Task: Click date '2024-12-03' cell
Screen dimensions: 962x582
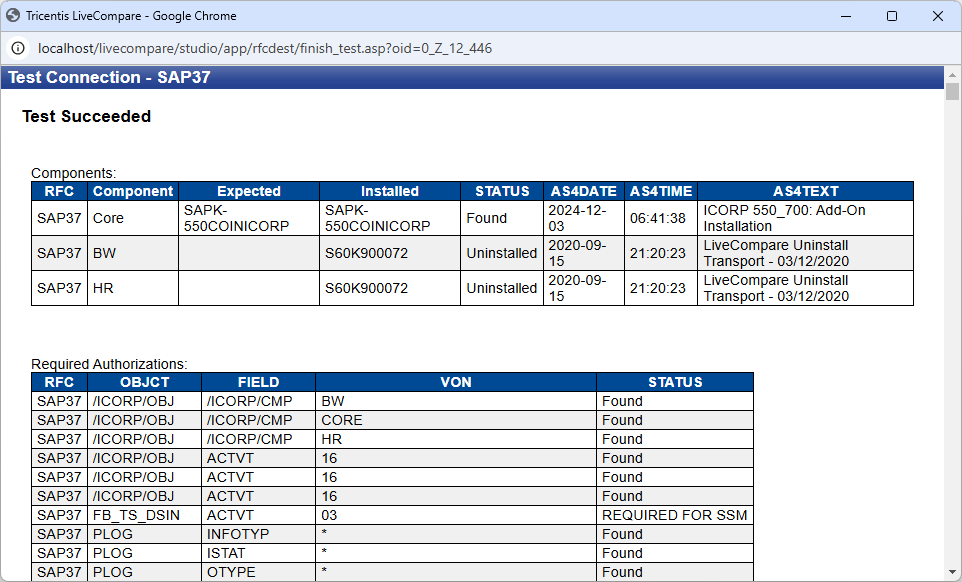Action: coord(583,218)
